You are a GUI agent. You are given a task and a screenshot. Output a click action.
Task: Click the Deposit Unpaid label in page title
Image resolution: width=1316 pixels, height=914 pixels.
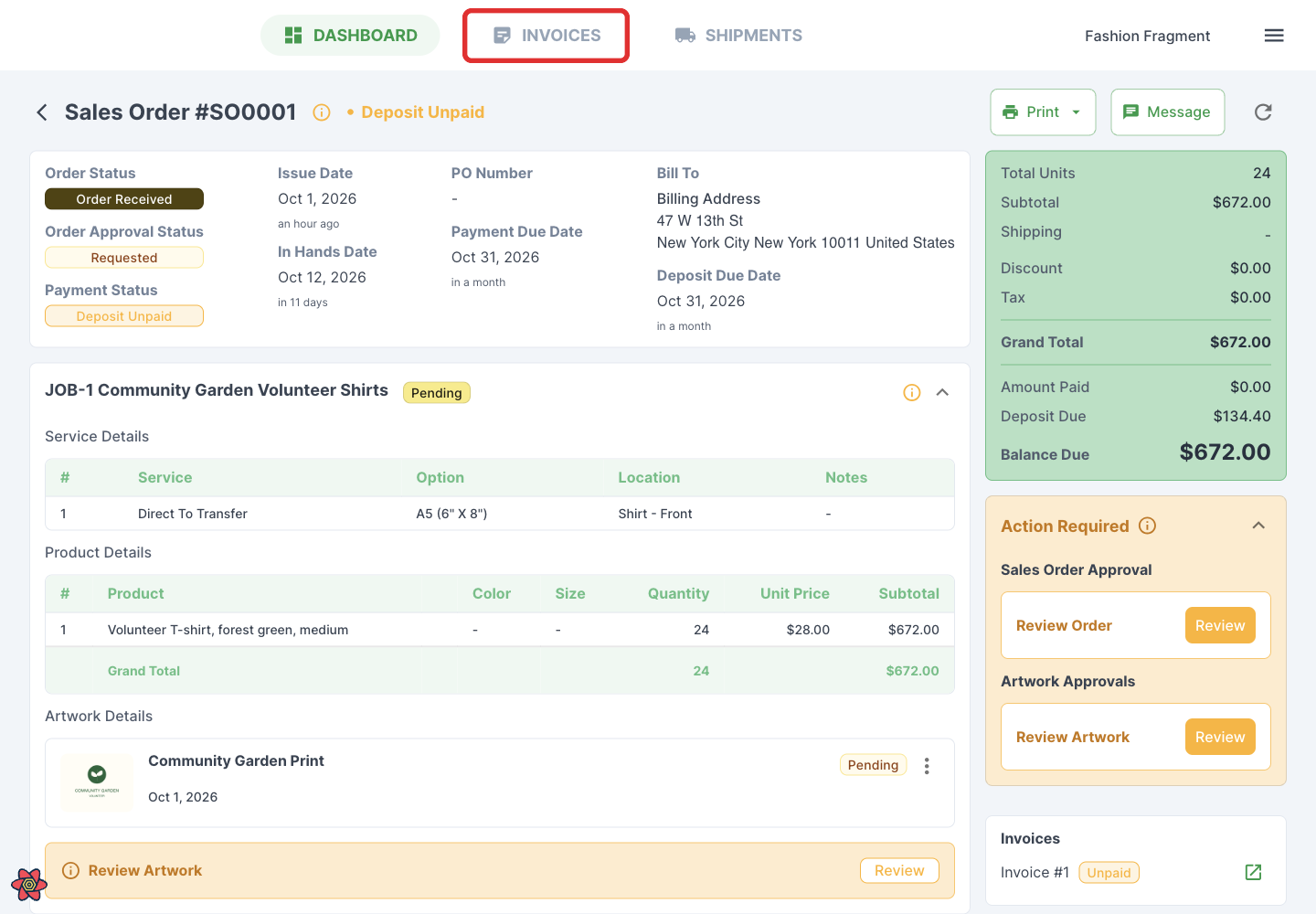pyautogui.click(x=422, y=112)
